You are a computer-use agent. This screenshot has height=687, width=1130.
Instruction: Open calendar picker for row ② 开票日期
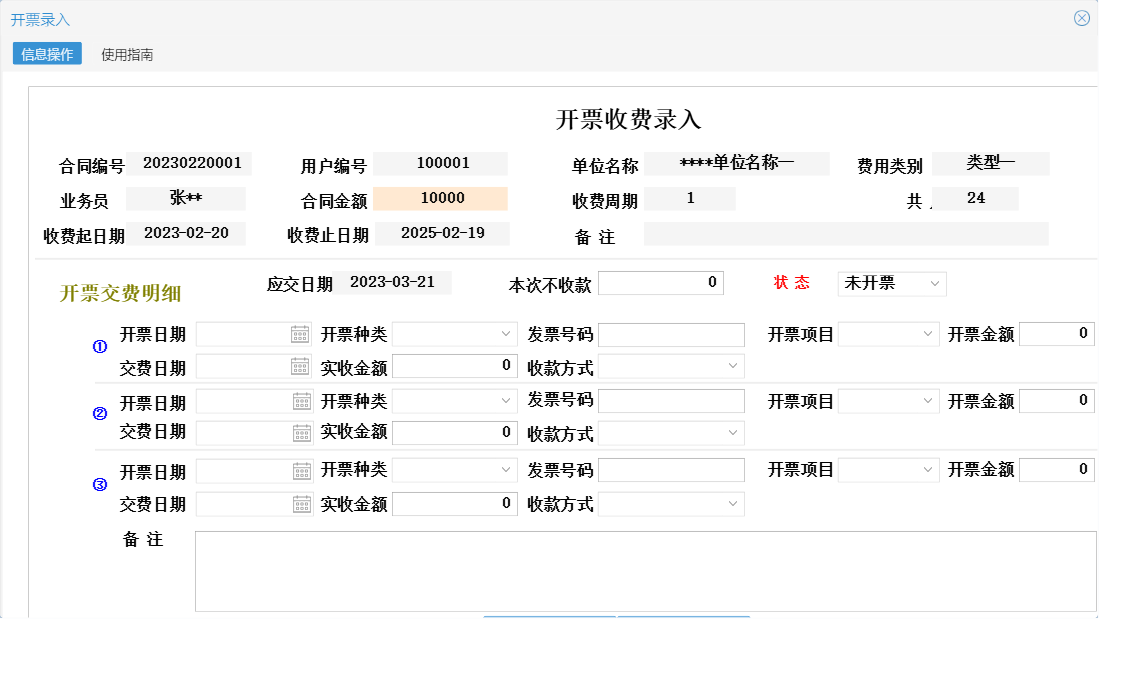pos(303,400)
